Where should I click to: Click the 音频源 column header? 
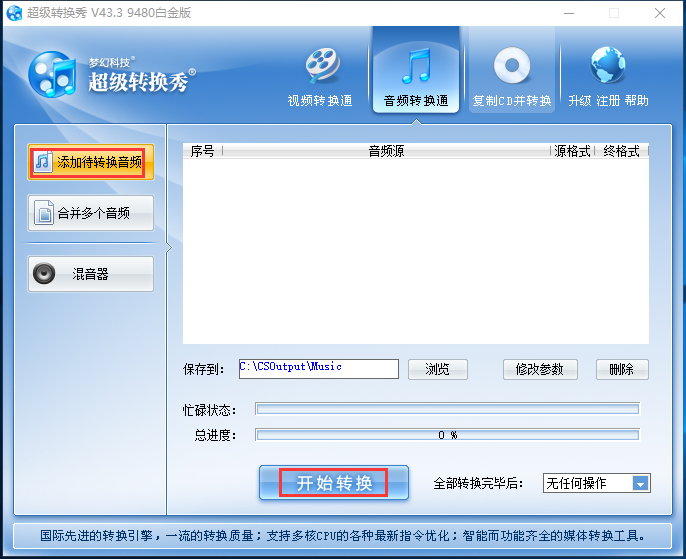pyautogui.click(x=386, y=151)
